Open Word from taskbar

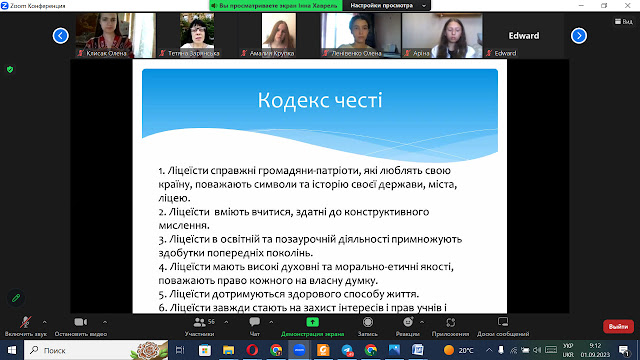(x=418, y=350)
